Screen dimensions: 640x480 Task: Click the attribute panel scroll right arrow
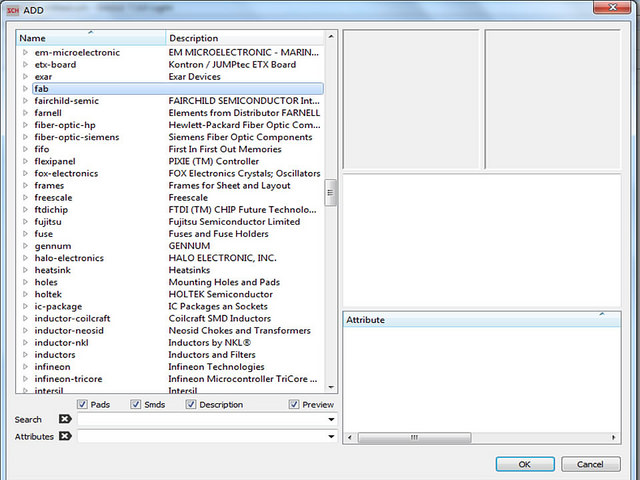coord(613,437)
